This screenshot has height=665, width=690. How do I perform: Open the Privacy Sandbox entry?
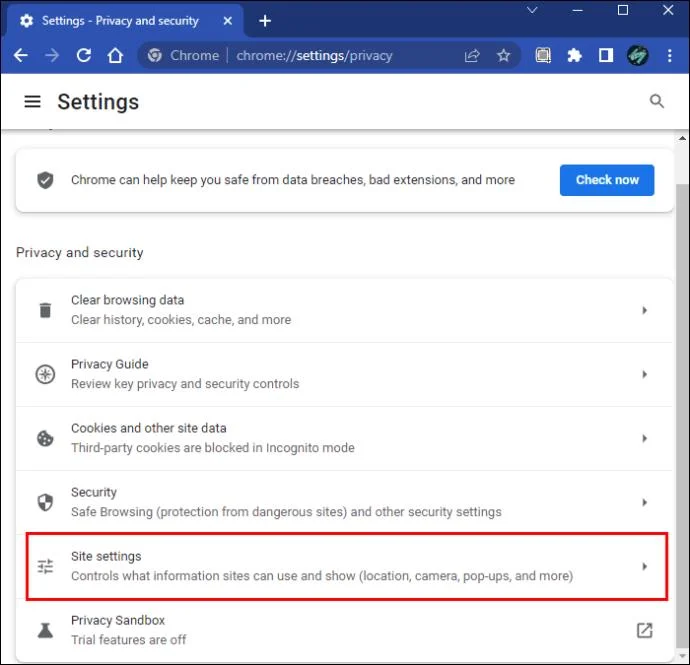[x=344, y=630]
